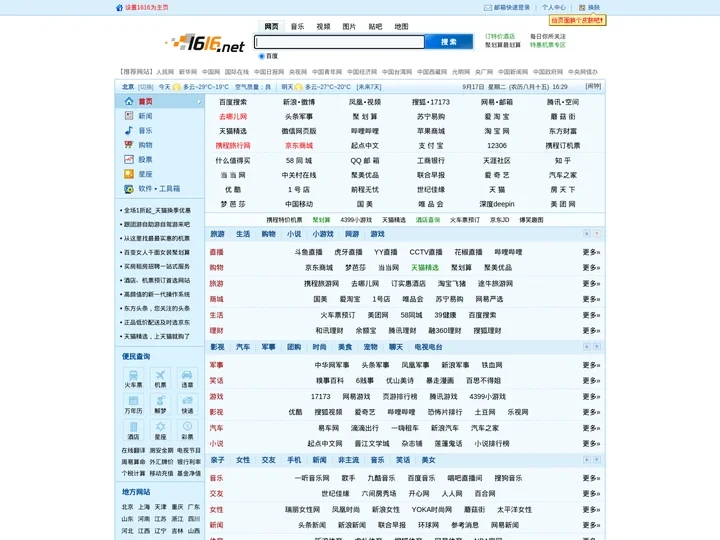720x540 pixels.
Task: Click the 换肤 skin icon in top bar
Action: pos(582,7)
